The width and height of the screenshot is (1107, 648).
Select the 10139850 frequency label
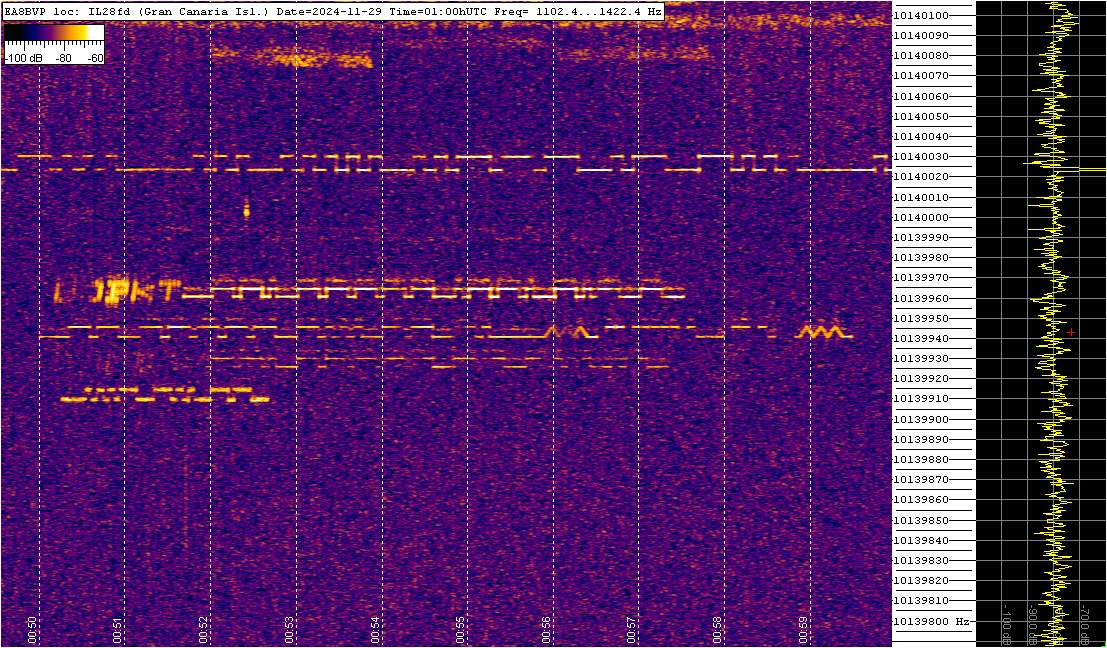pos(919,520)
